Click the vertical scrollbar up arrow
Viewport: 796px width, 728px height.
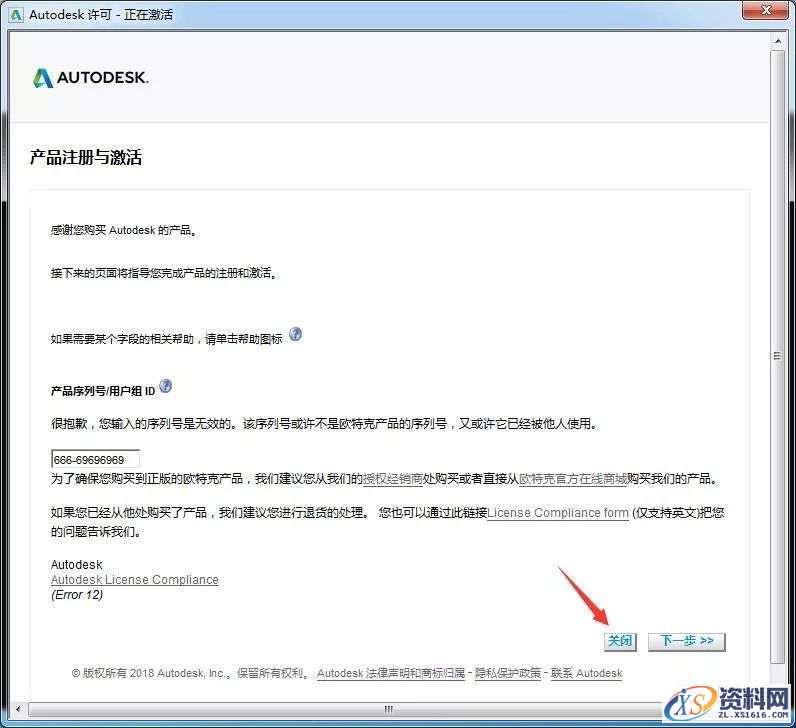[x=778, y=40]
